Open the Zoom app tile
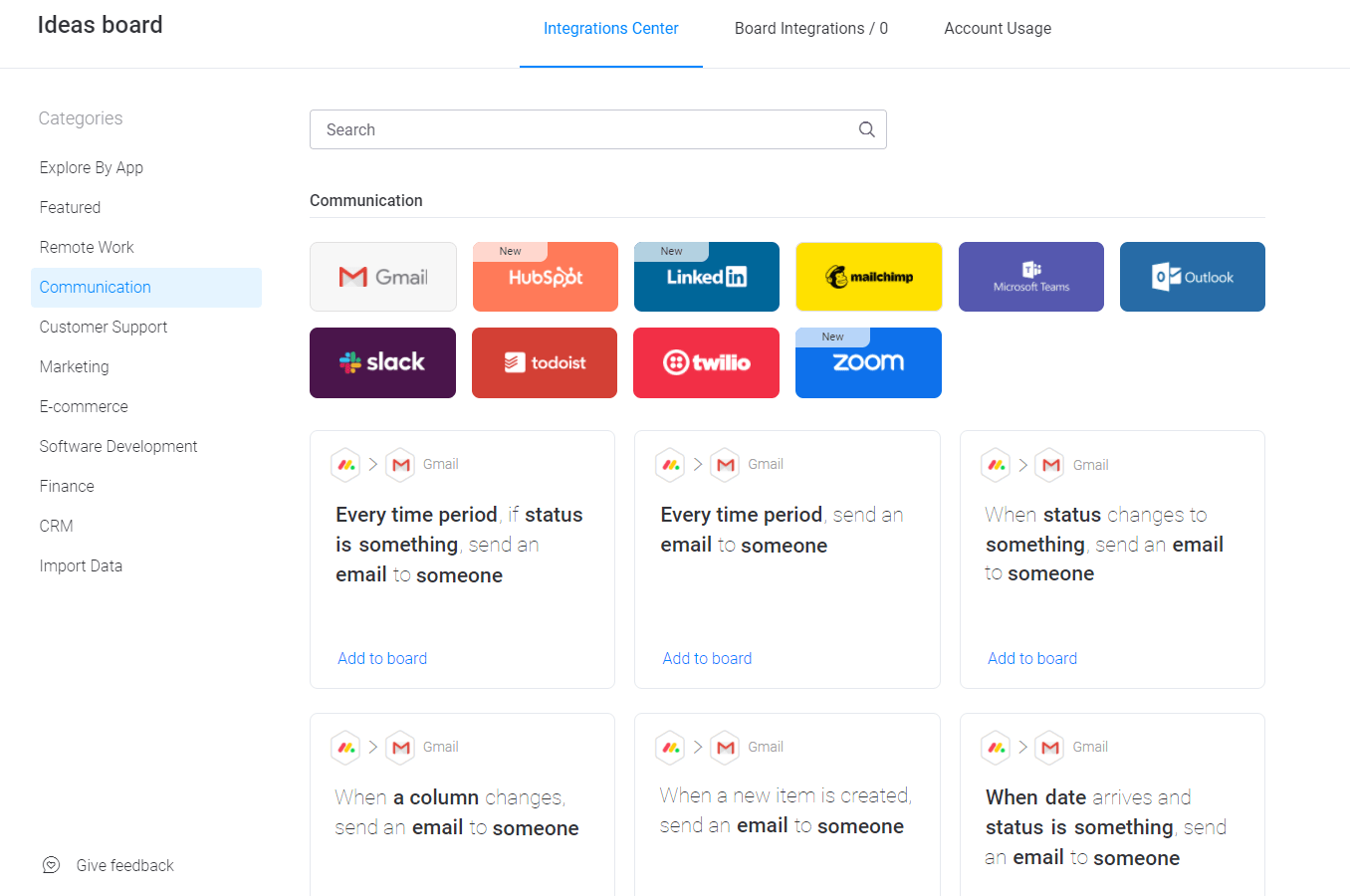This screenshot has width=1350, height=896. tap(868, 362)
